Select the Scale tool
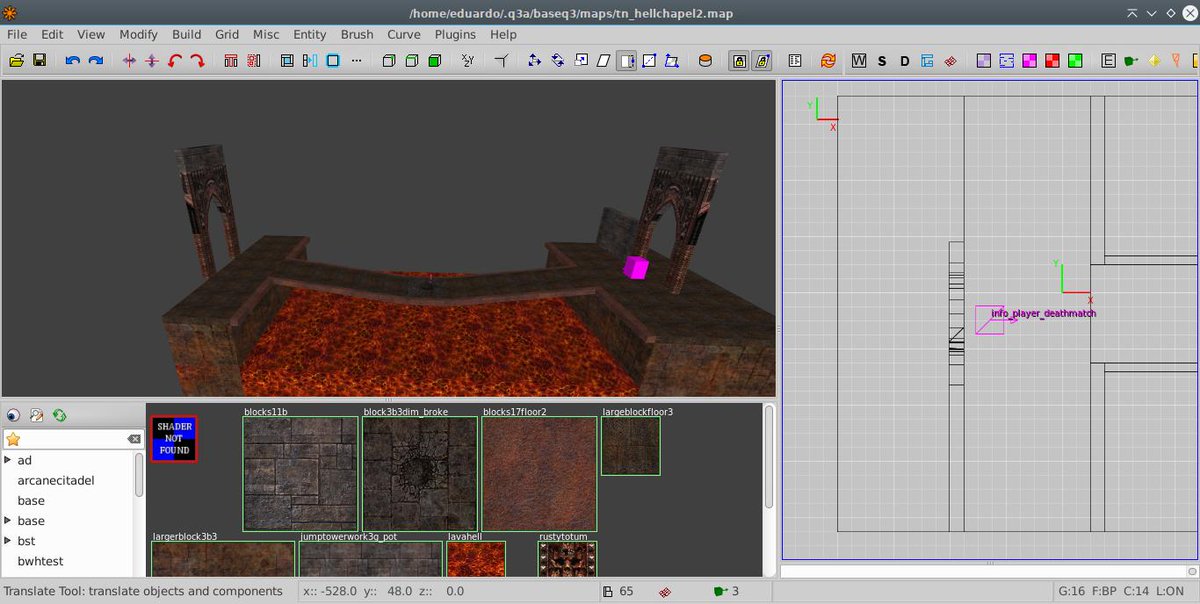Viewport: 1200px width, 604px height. pos(580,61)
